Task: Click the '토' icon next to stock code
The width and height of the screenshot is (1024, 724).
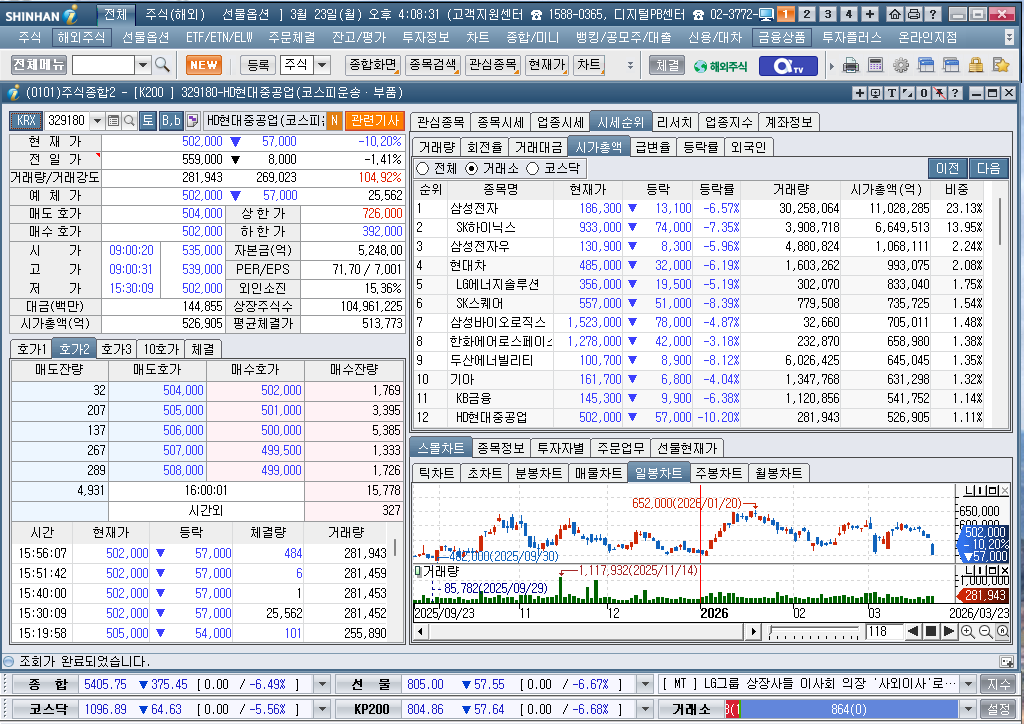Action: pyautogui.click(x=148, y=121)
